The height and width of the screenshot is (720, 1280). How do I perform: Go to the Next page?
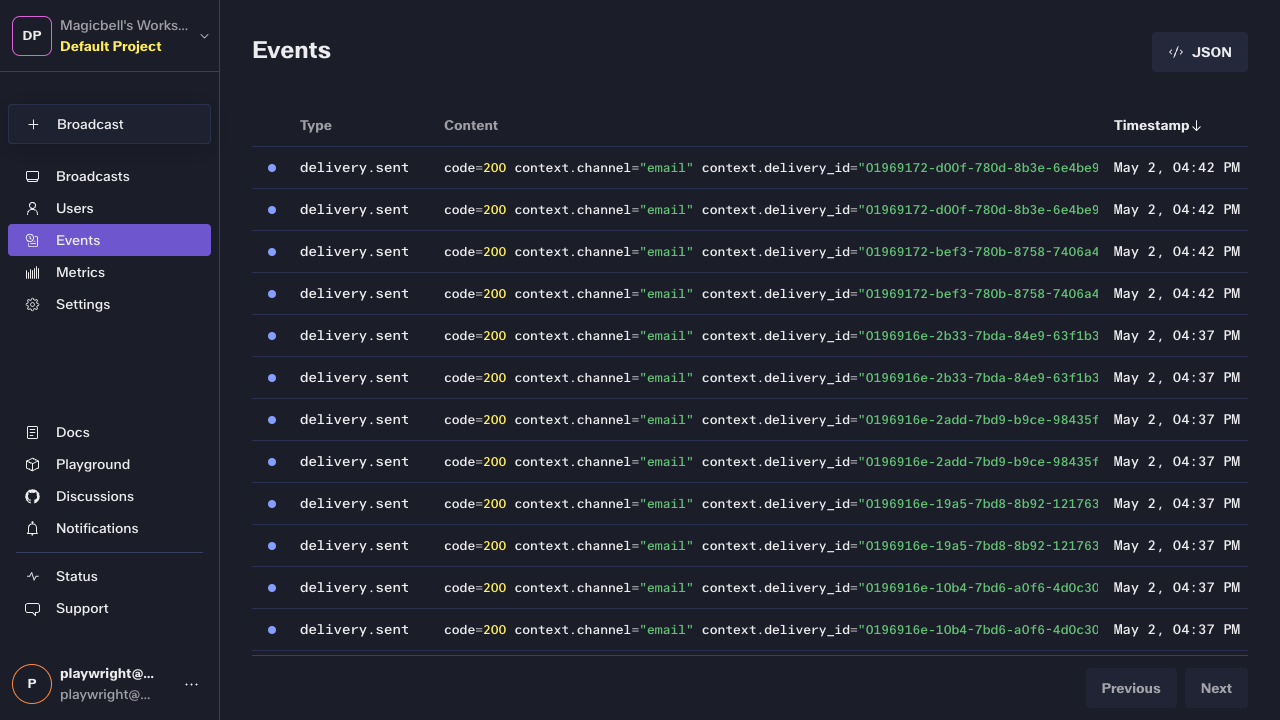click(1216, 688)
